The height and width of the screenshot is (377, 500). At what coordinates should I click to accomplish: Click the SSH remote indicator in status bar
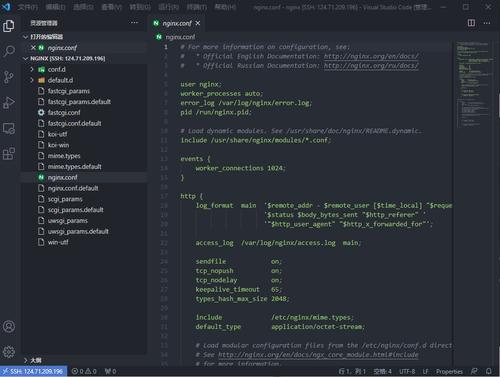point(33,371)
